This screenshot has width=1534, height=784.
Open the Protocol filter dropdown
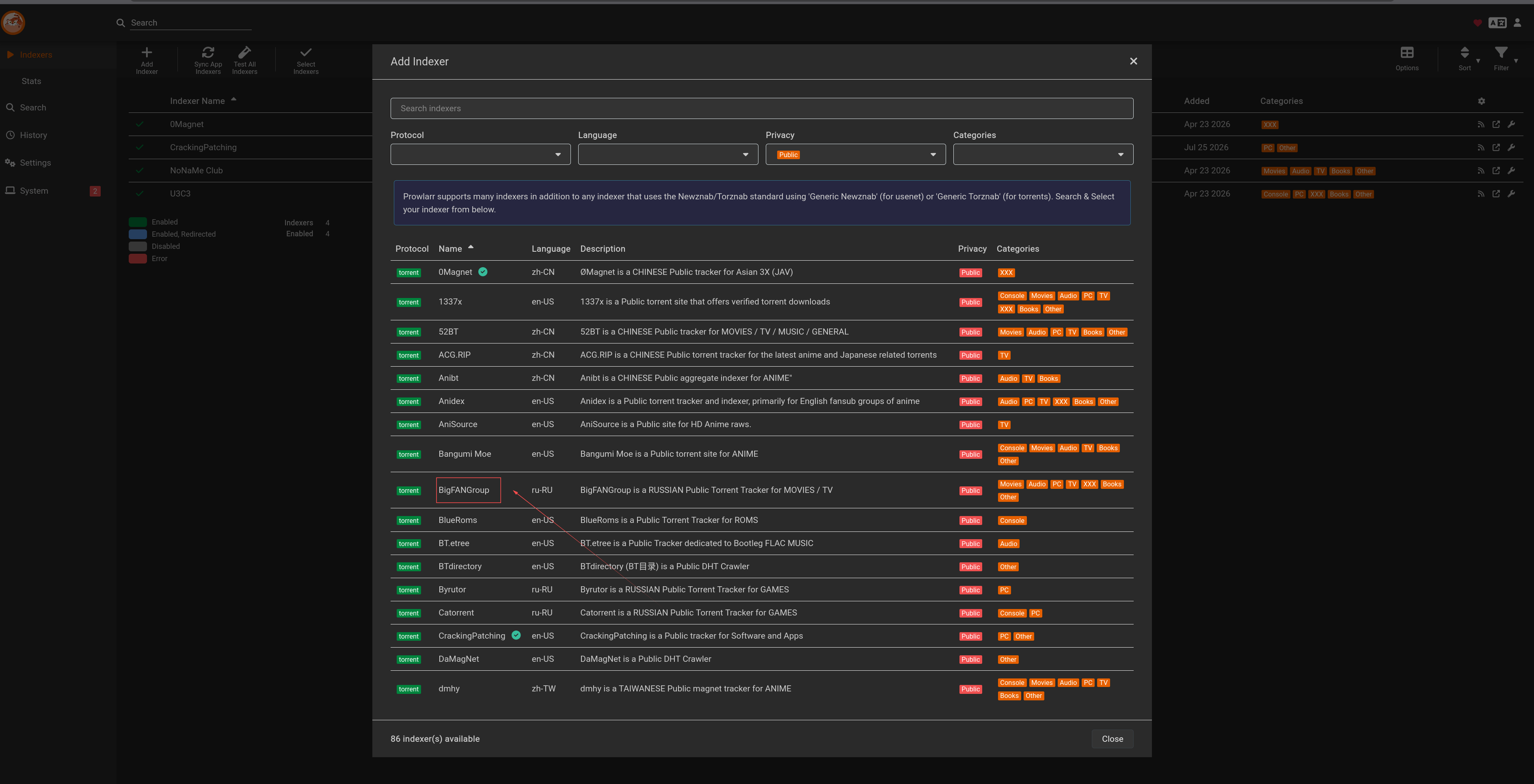pyautogui.click(x=480, y=154)
